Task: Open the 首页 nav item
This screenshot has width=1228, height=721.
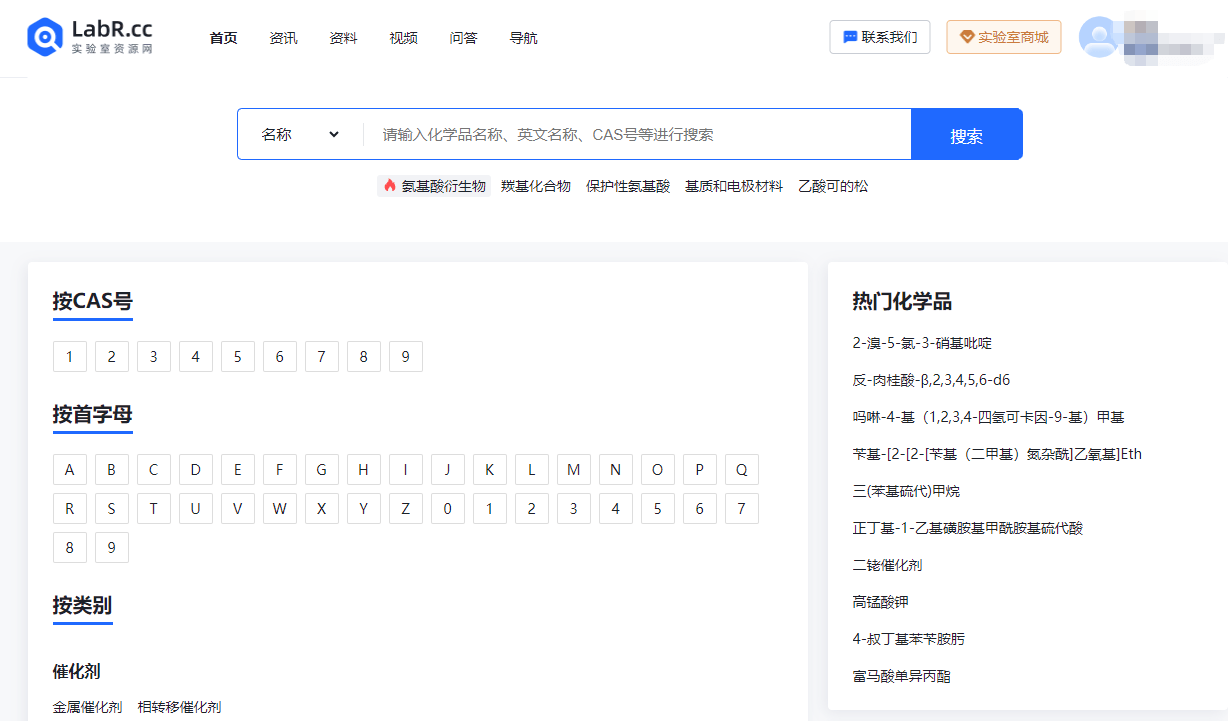Action: 224,38
